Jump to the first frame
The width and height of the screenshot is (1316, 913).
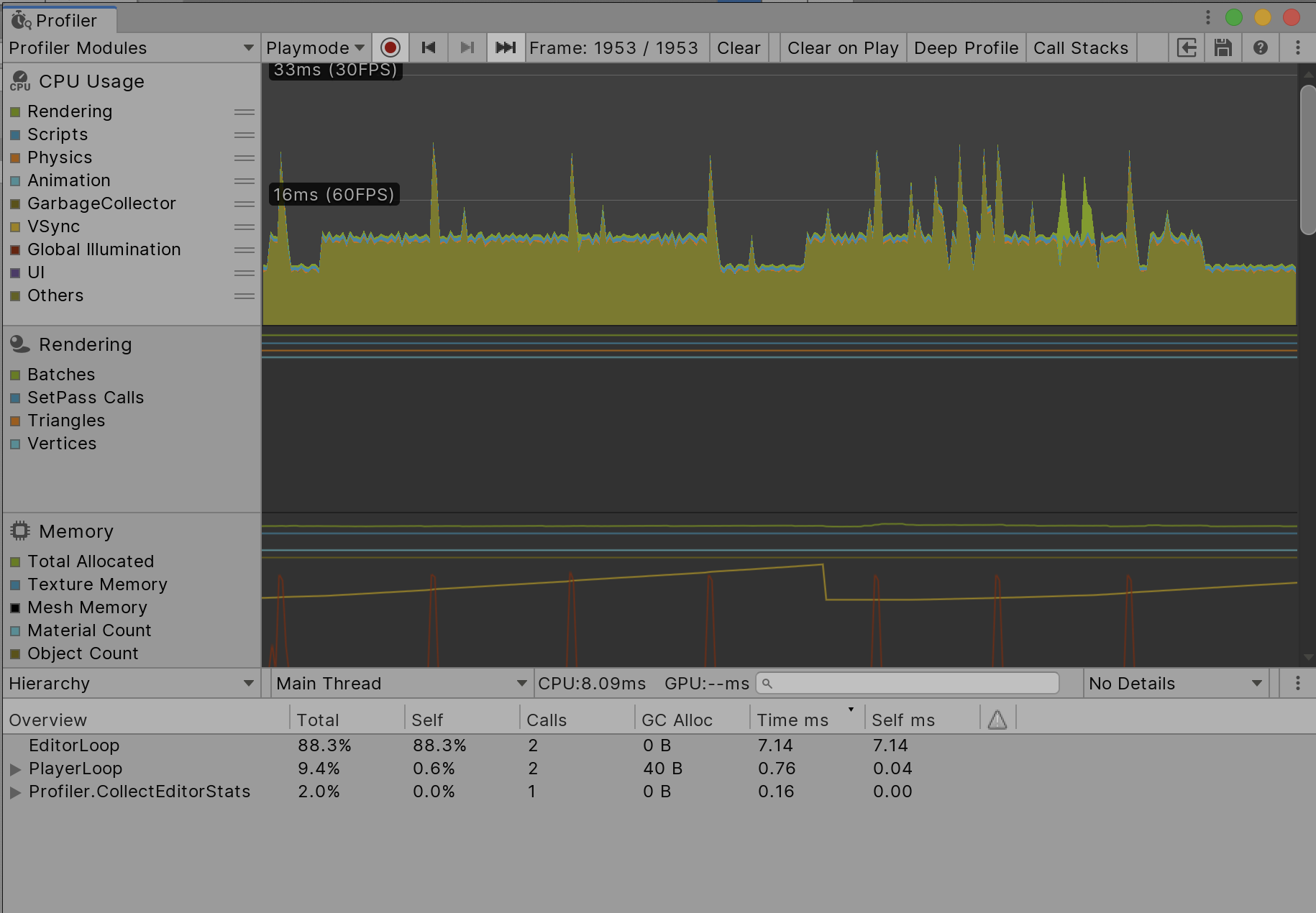pyautogui.click(x=429, y=47)
